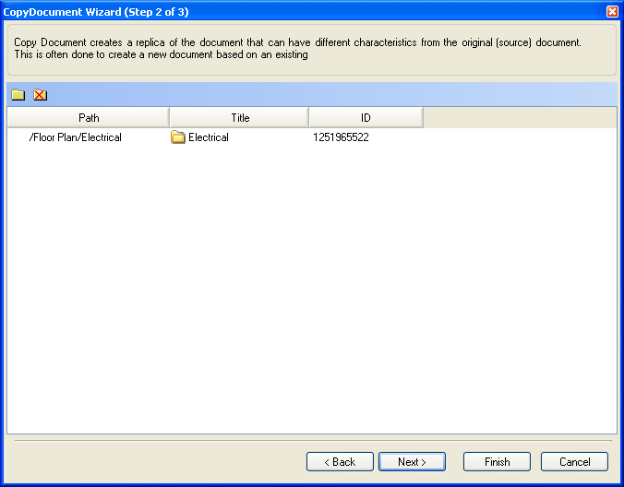This screenshot has height=487, width=624.
Task: Click the remove folder red X icon
Action: click(40, 95)
